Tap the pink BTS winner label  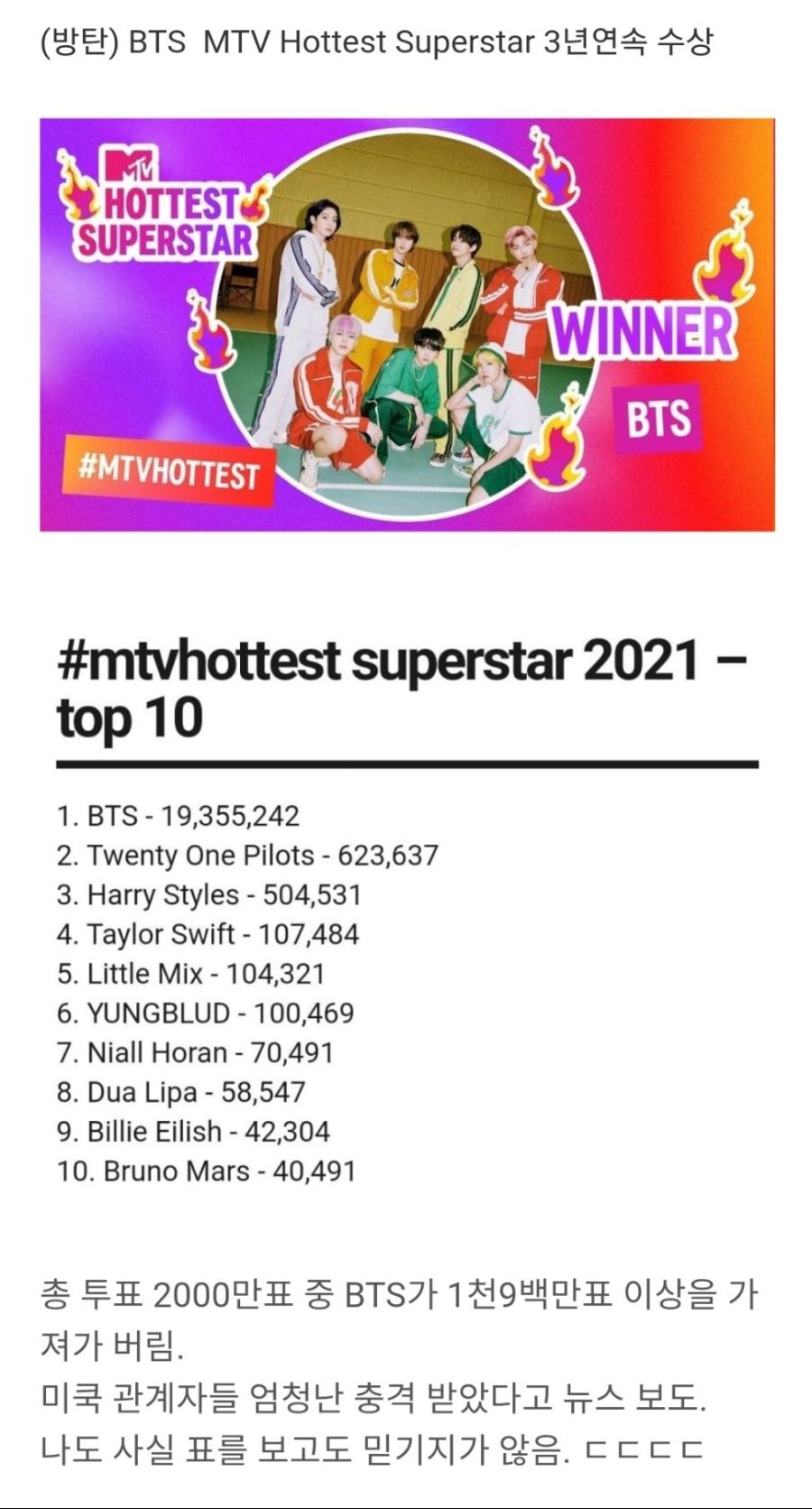659,418
